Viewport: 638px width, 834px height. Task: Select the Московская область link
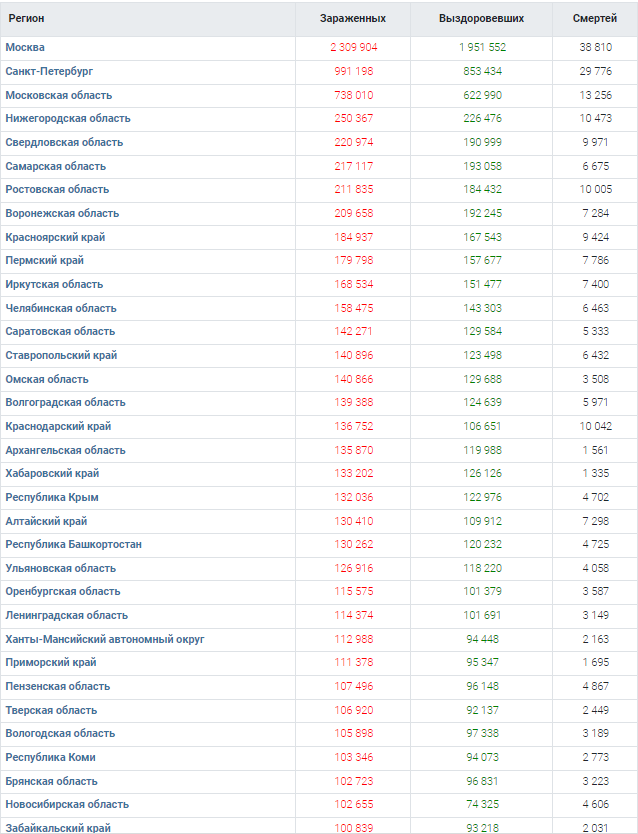pos(59,95)
